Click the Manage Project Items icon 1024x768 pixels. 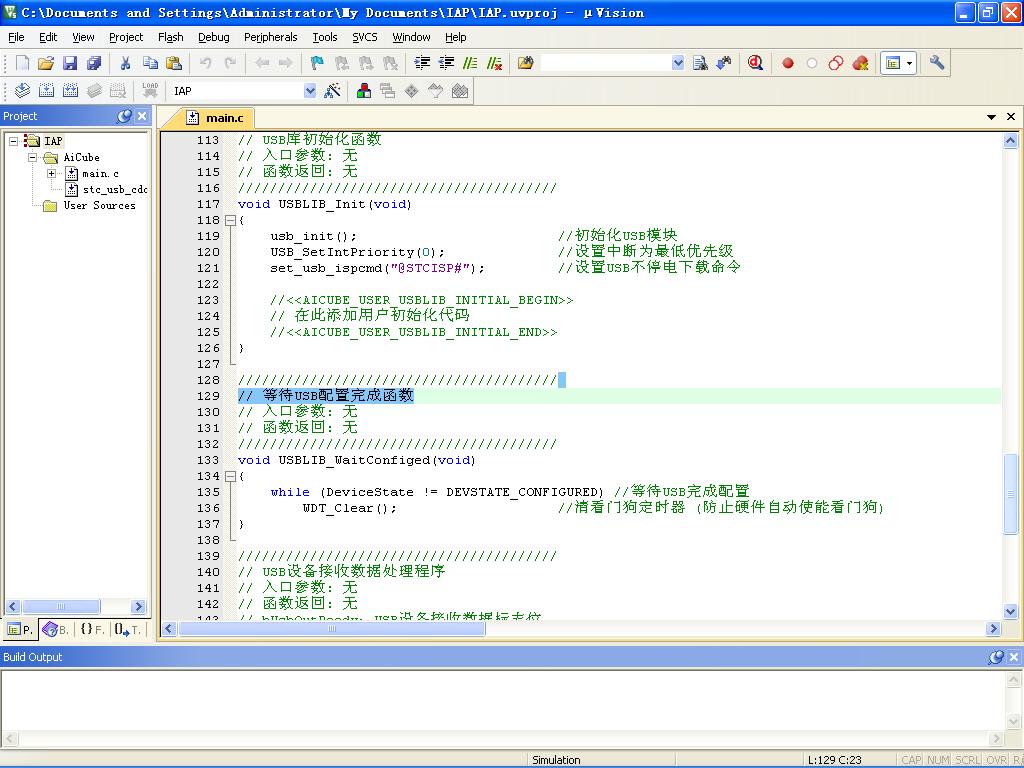click(x=364, y=91)
